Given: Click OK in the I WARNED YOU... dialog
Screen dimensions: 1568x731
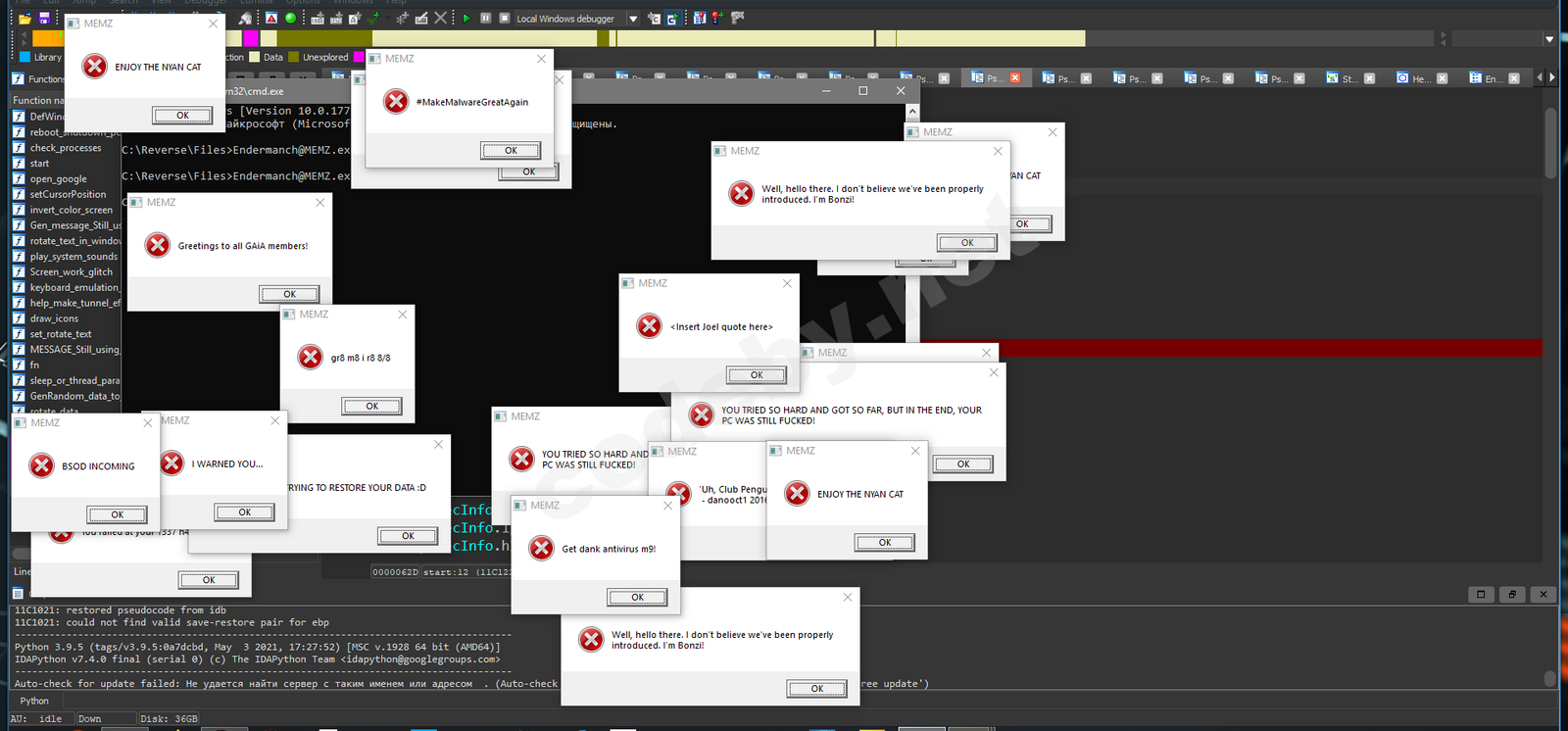Looking at the screenshot, I should coord(245,512).
